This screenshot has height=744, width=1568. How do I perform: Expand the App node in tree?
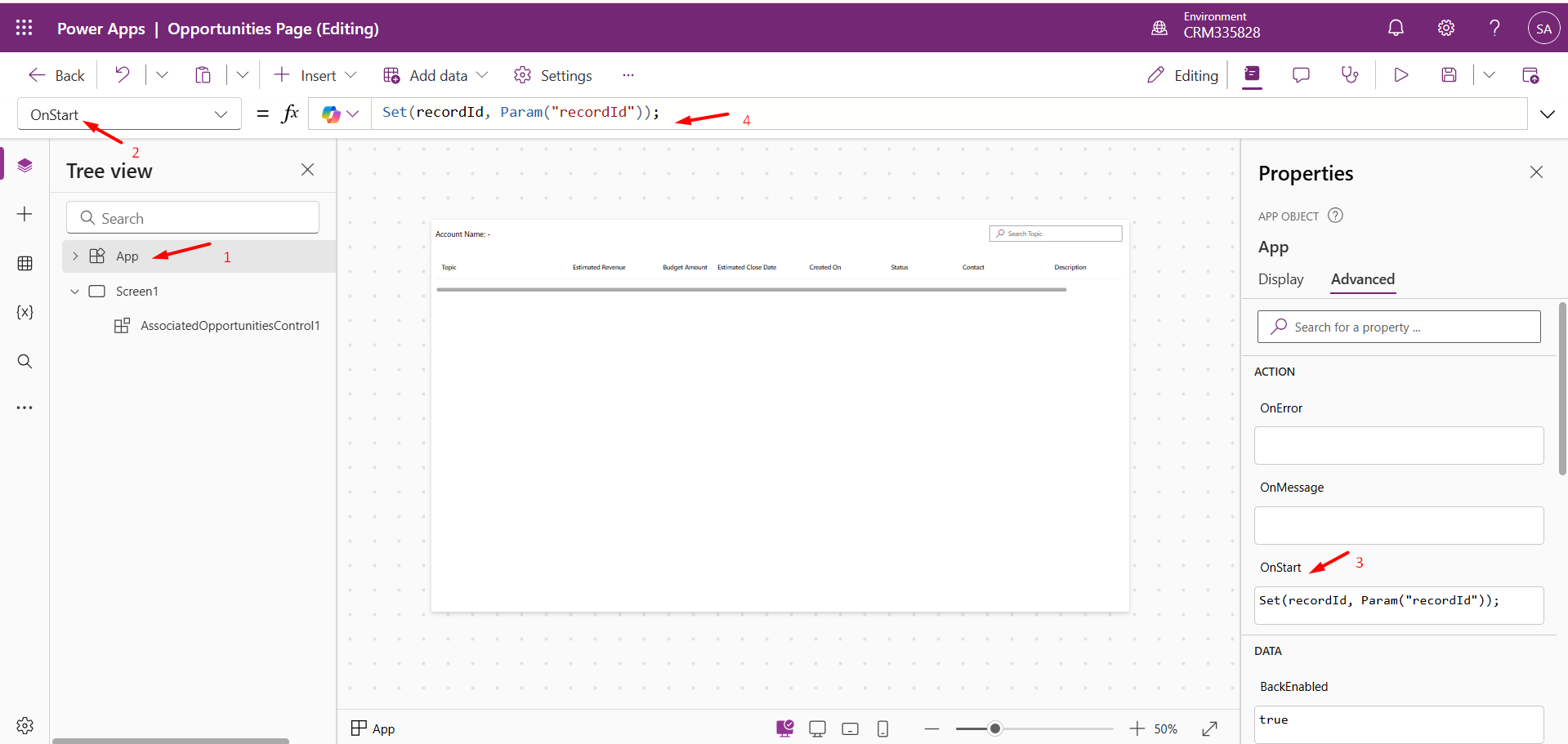(x=75, y=256)
